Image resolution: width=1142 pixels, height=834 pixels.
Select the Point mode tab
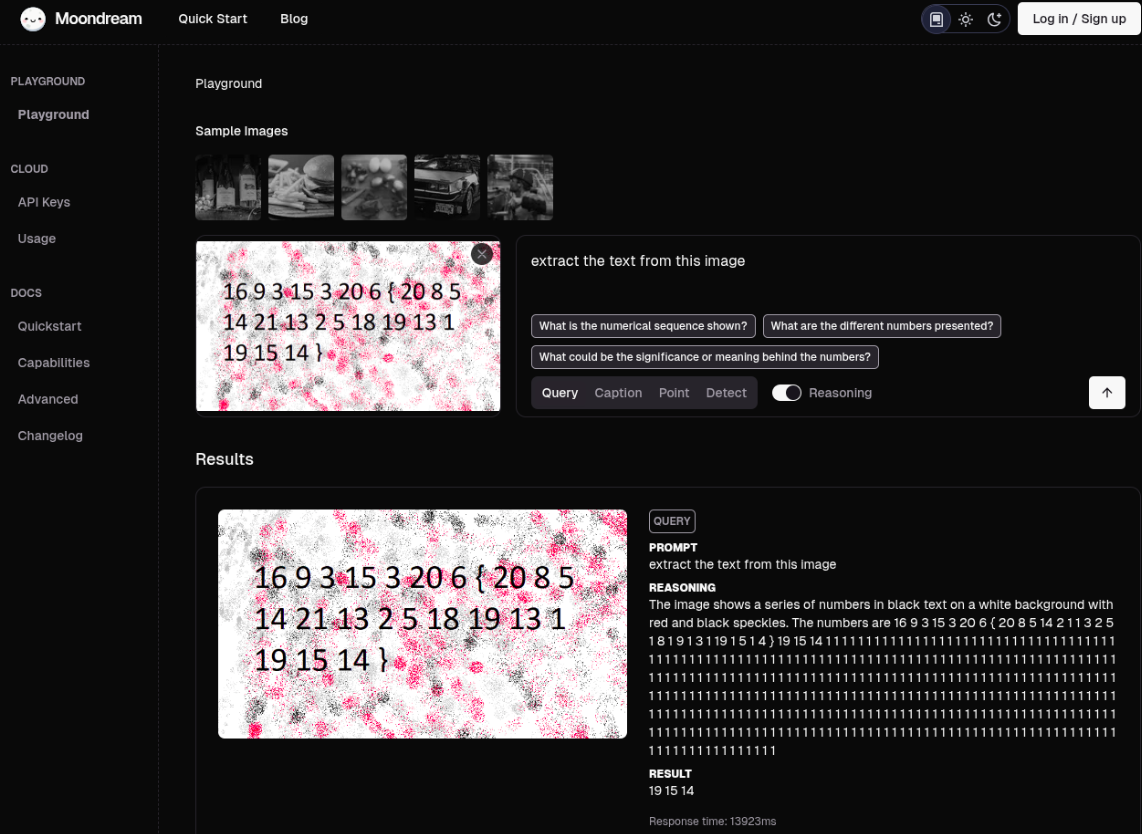point(674,393)
